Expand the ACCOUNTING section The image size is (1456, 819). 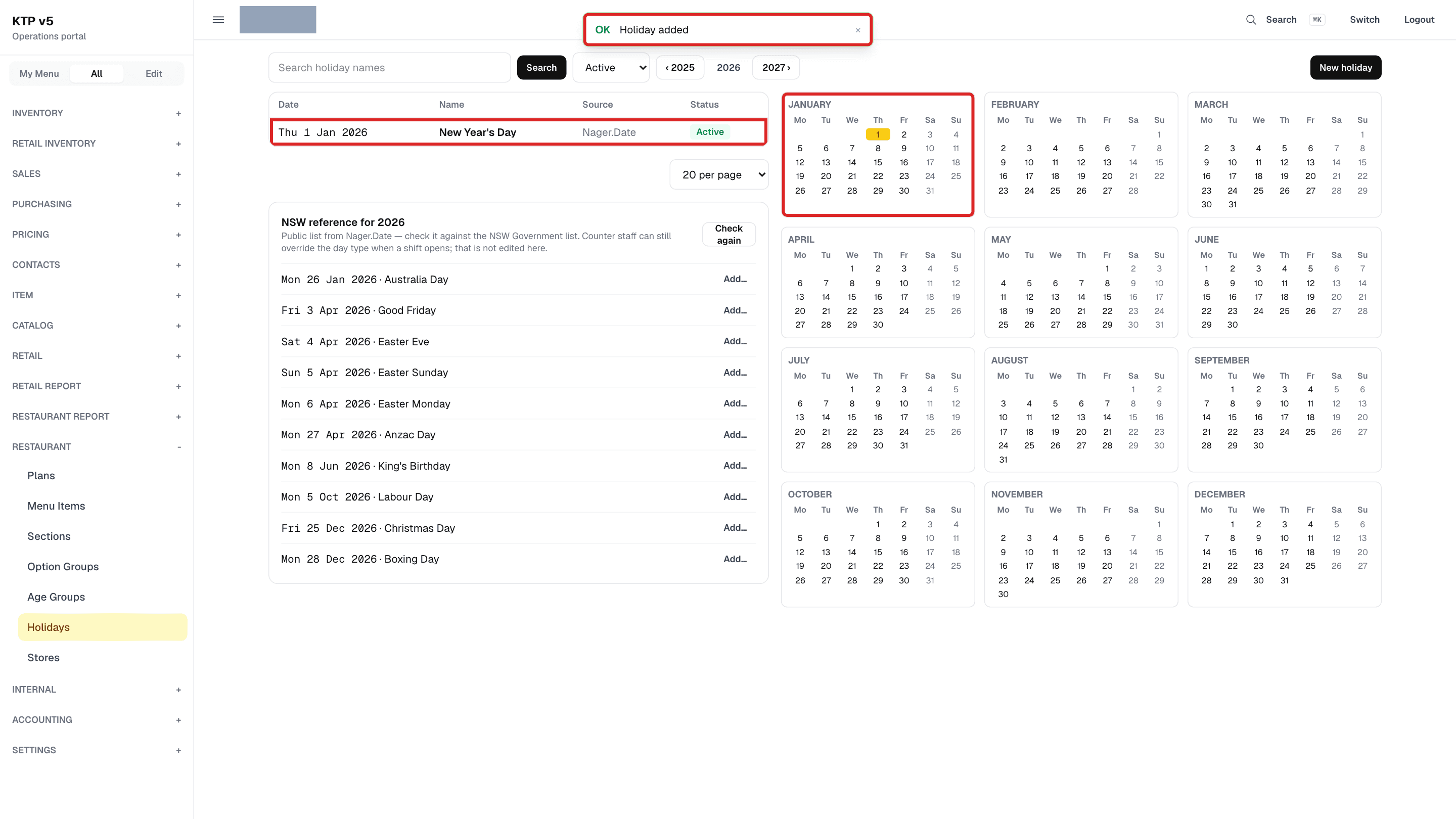[x=97, y=719]
